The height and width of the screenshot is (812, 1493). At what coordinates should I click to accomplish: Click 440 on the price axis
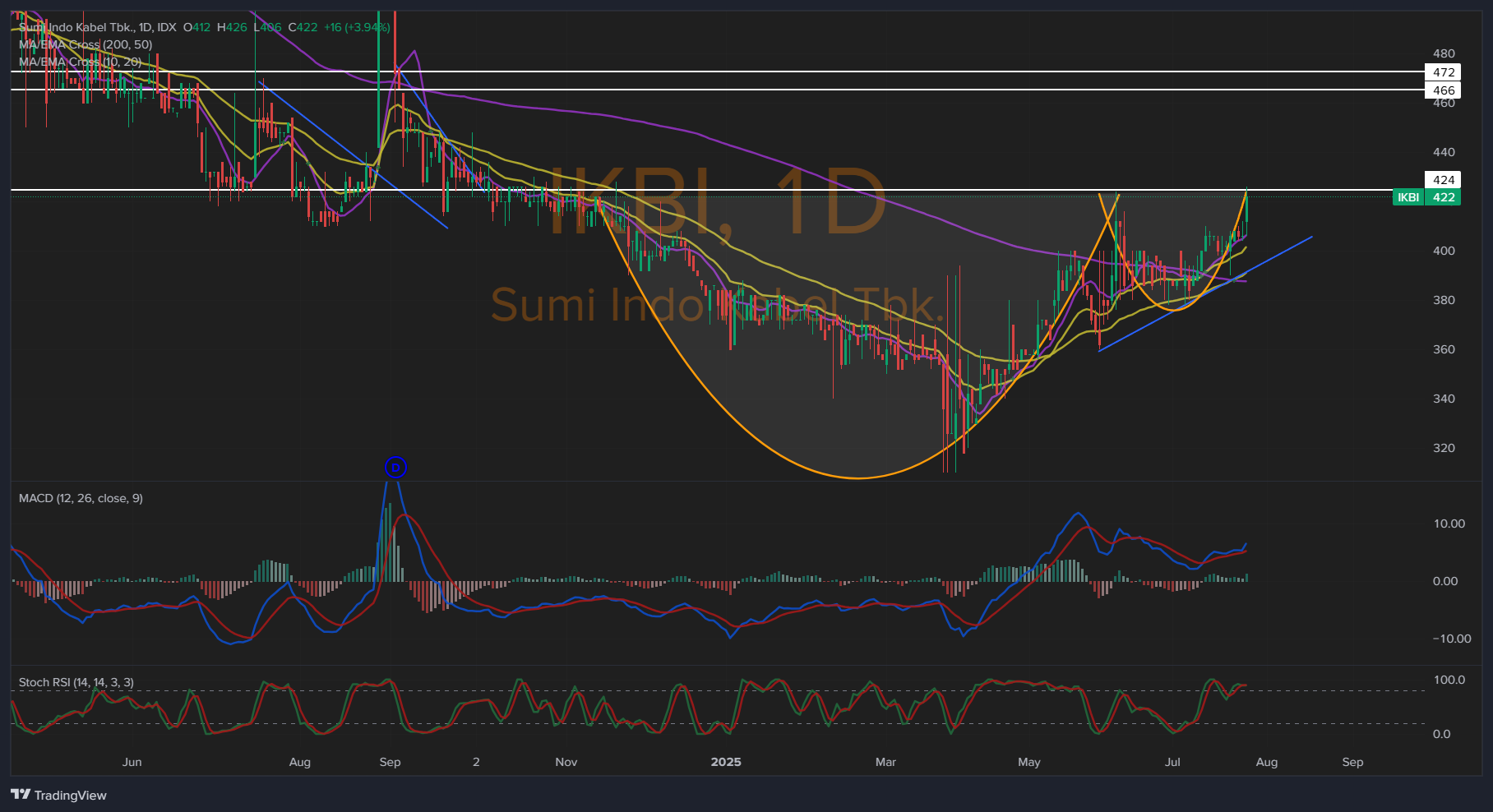(x=1444, y=152)
